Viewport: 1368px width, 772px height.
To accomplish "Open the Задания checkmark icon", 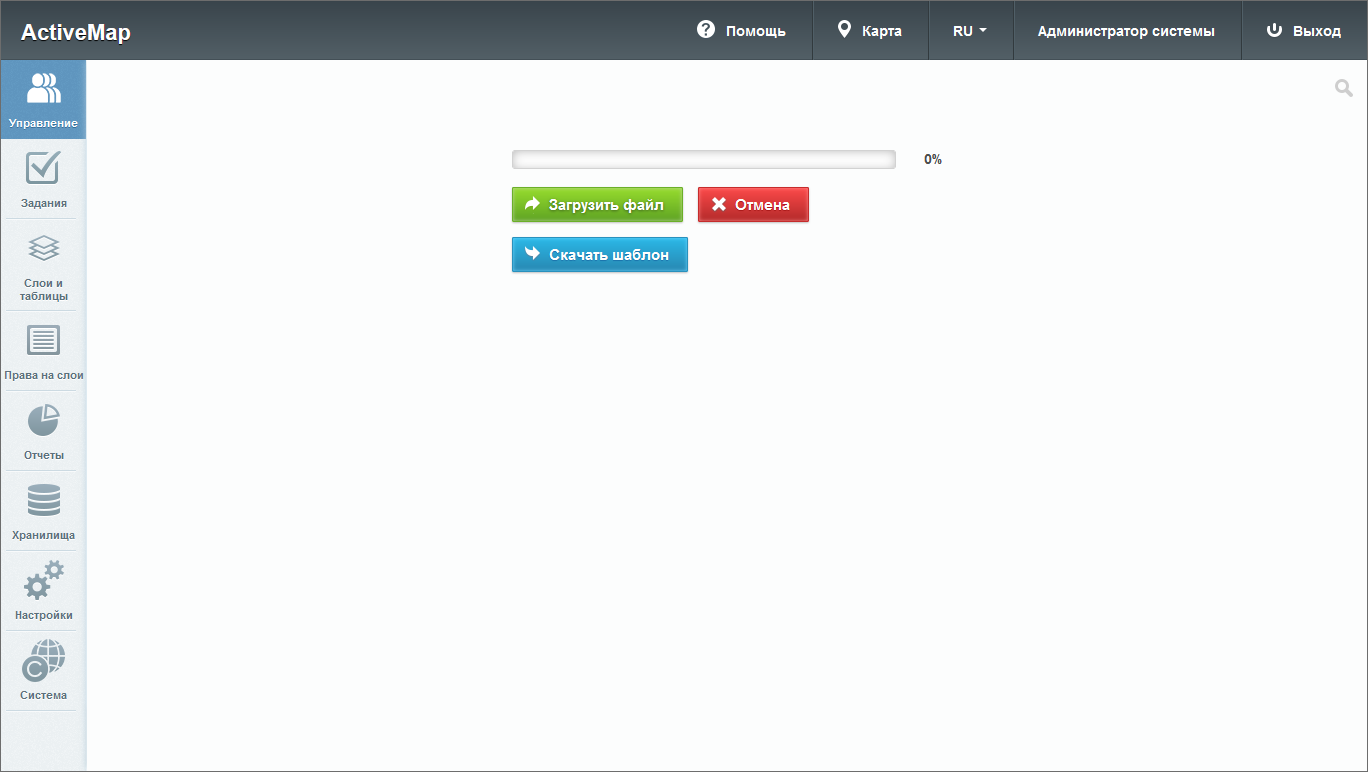I will click(43, 169).
